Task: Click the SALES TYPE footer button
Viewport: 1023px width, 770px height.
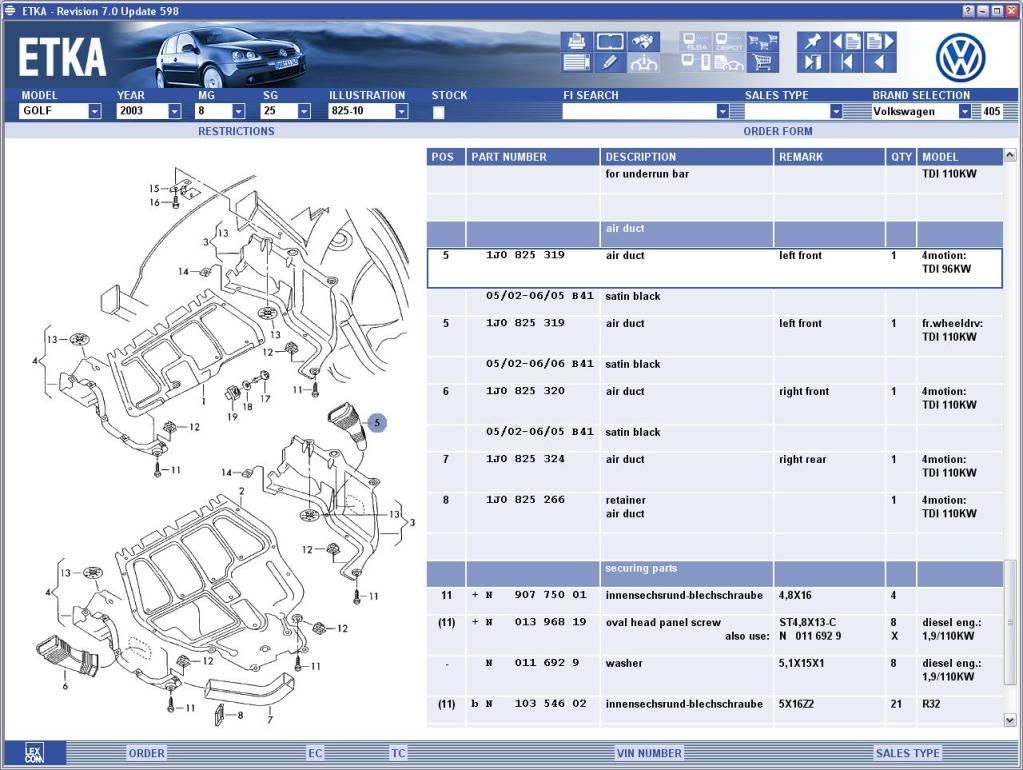Action: coord(908,753)
